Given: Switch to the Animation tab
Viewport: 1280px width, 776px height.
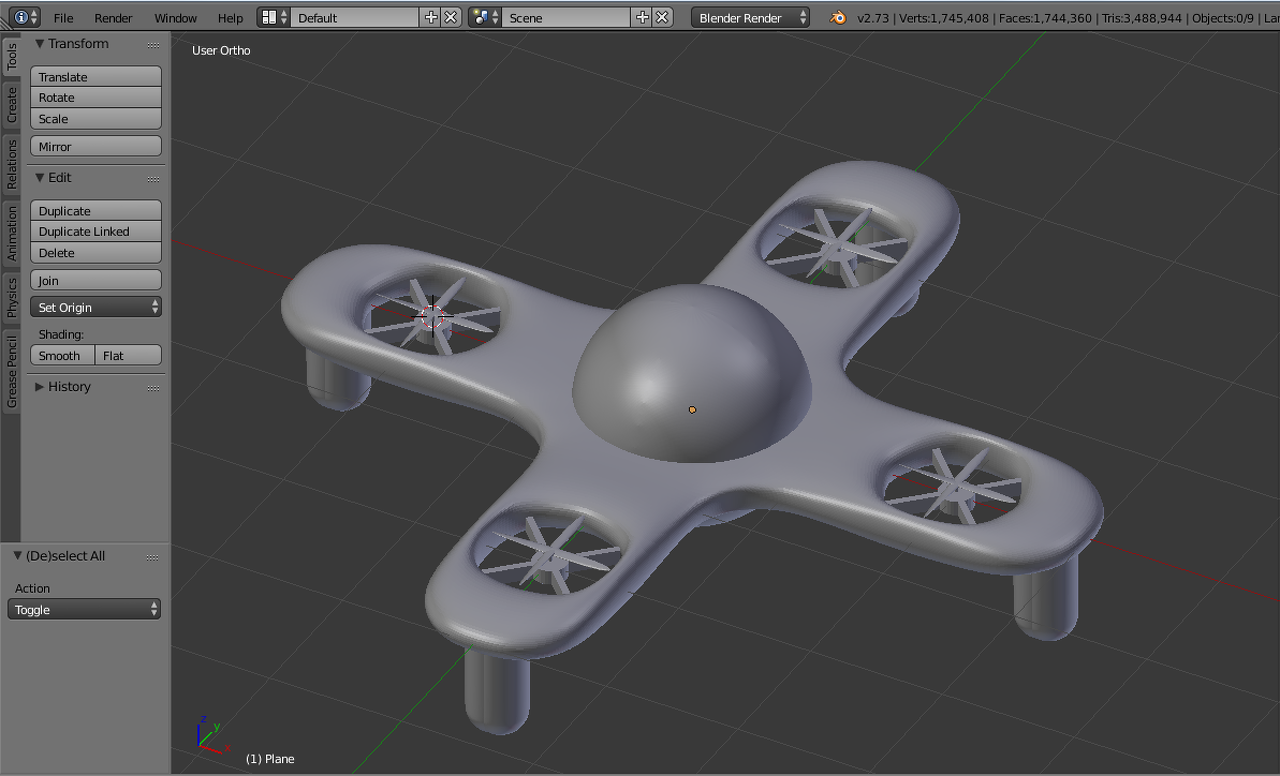Looking at the screenshot, I should point(12,233).
